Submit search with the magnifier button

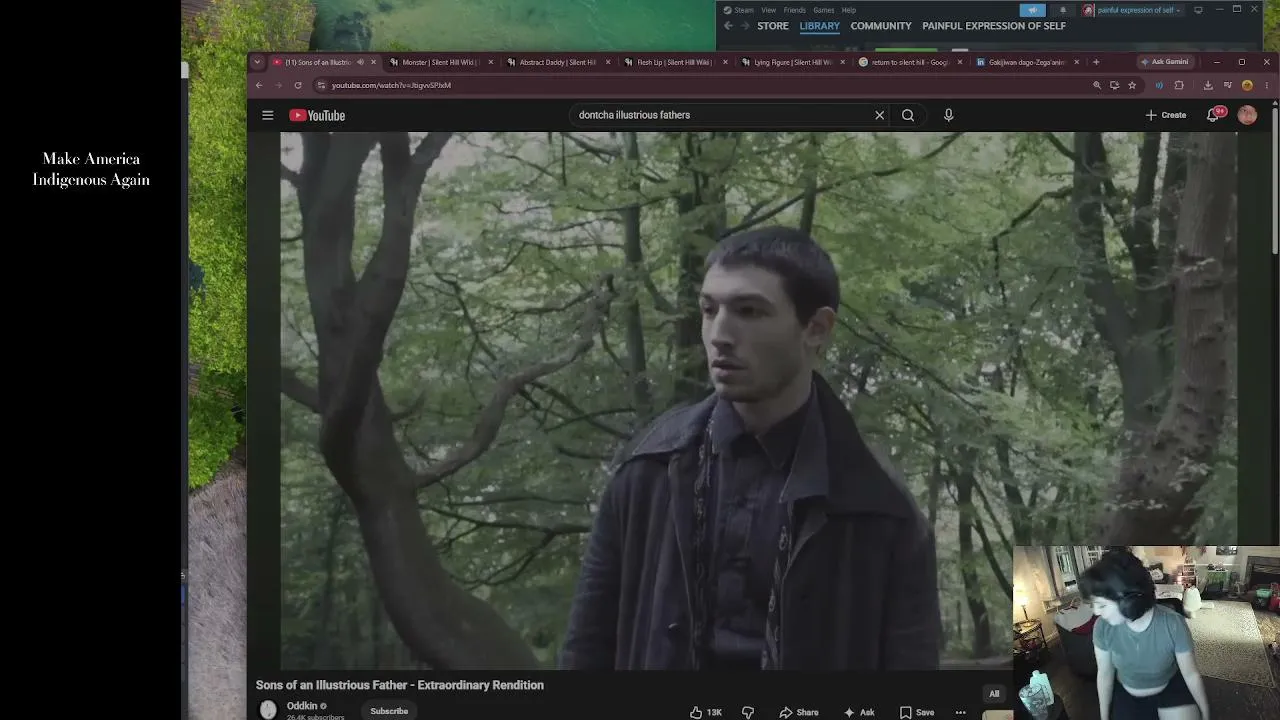908,115
